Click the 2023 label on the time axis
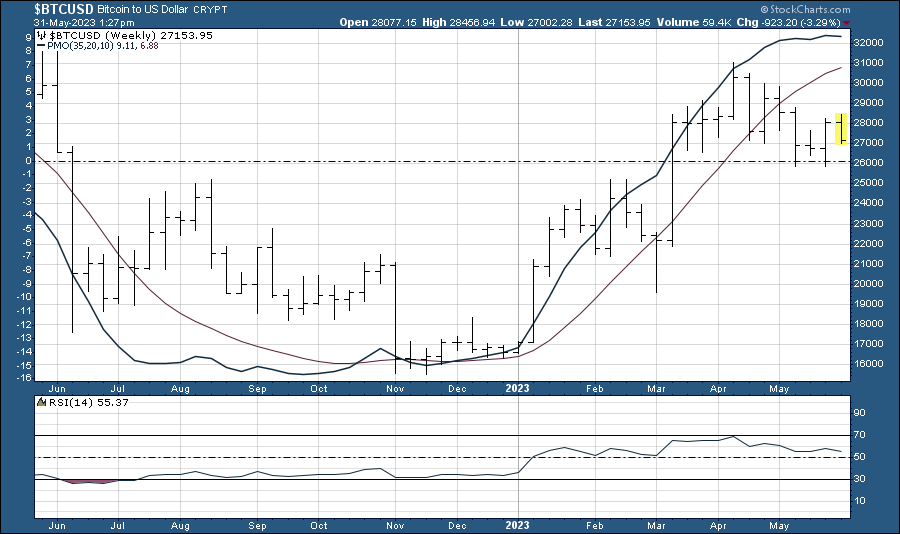Screen dimensions: 900x534 click(x=518, y=385)
